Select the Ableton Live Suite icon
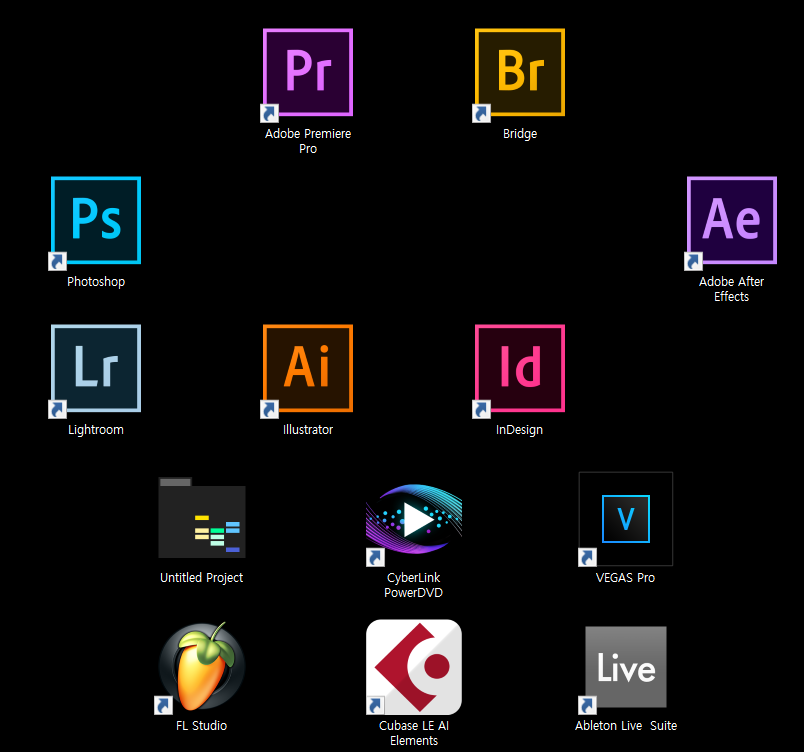 pos(626,667)
